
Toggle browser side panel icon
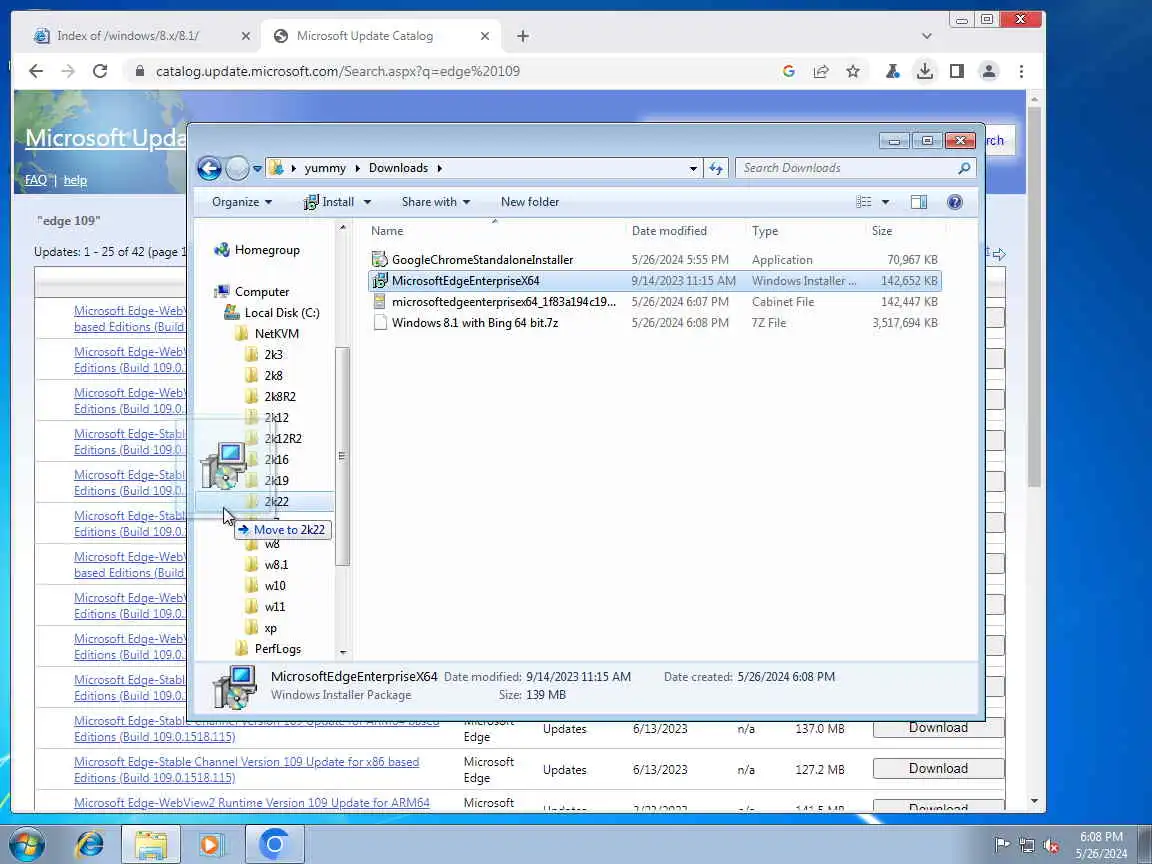pyautogui.click(x=957, y=71)
